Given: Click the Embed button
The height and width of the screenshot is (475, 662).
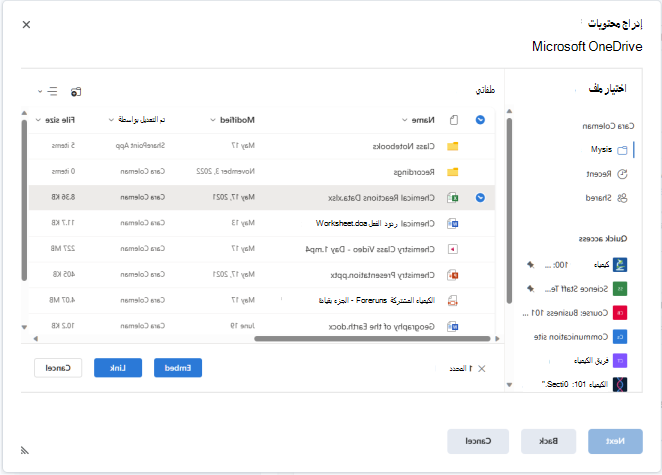Looking at the screenshot, I should (x=178, y=368).
